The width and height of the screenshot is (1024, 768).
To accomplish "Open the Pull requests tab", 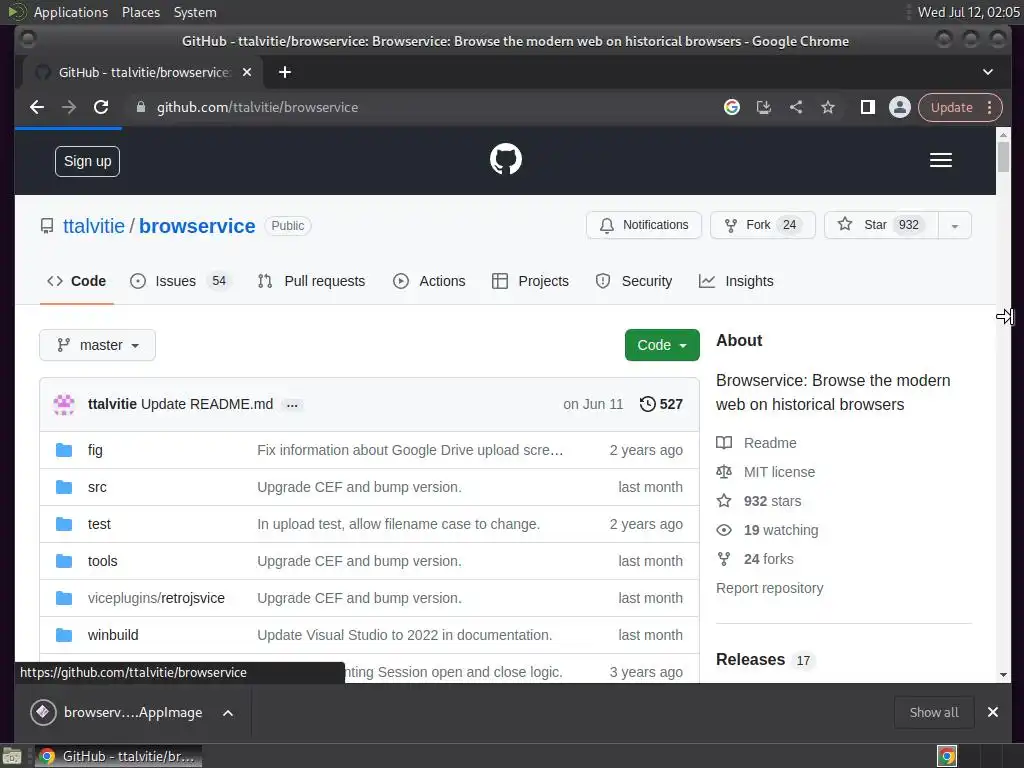I will (312, 281).
